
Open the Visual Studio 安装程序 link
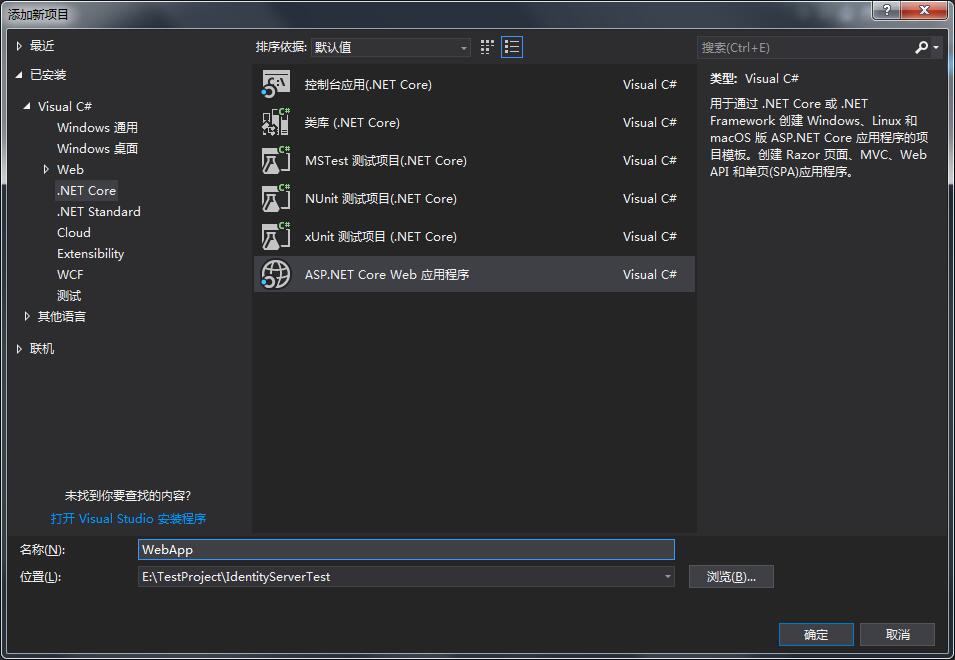click(x=129, y=519)
